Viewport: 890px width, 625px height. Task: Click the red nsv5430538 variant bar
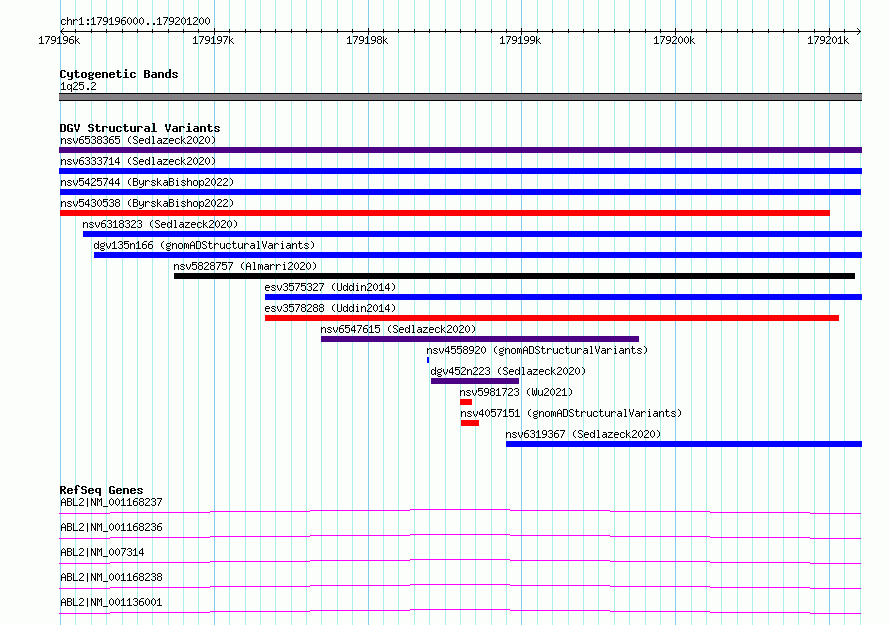coord(444,213)
